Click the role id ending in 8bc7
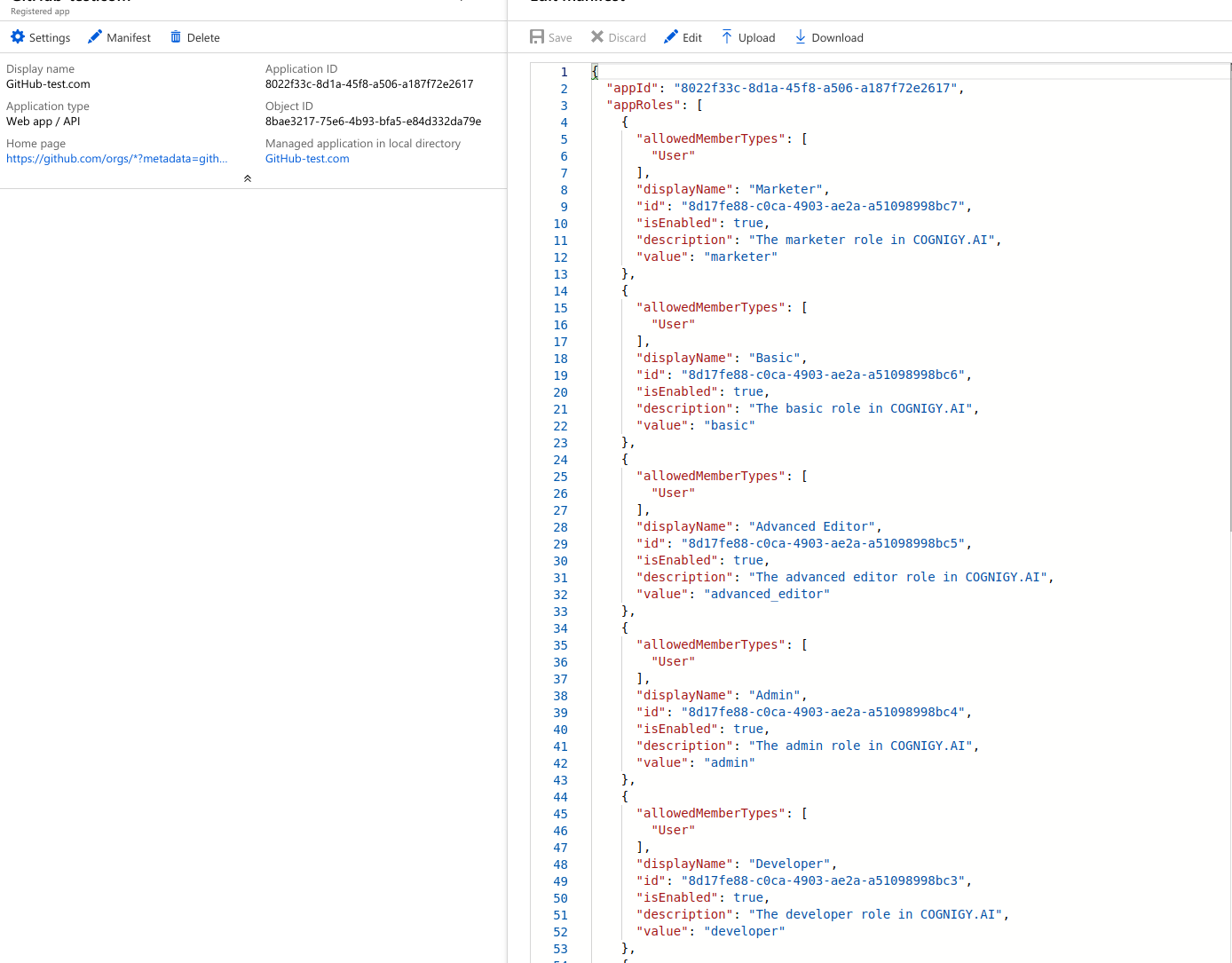Image resolution: width=1232 pixels, height=963 pixels. click(823, 206)
